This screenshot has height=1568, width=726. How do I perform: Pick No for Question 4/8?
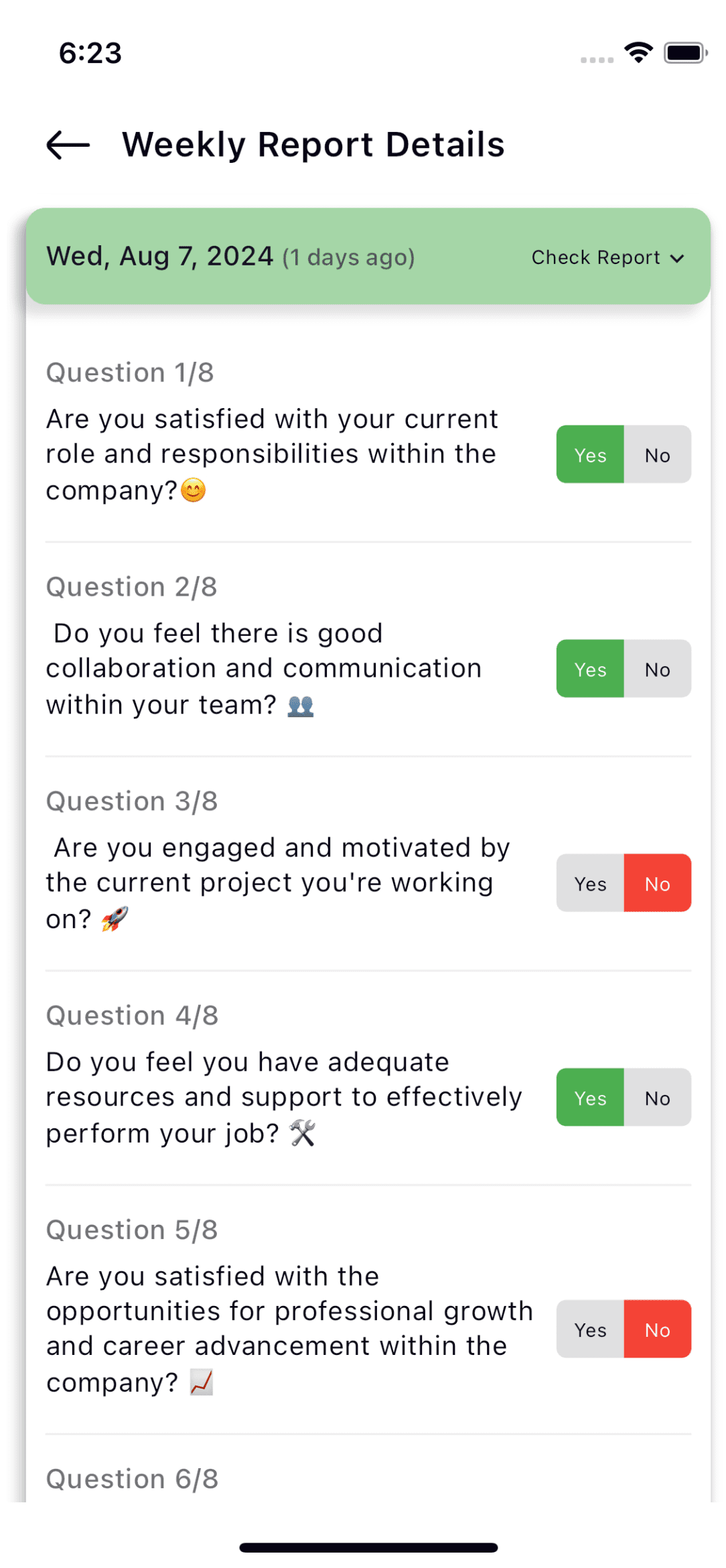pos(657,1098)
